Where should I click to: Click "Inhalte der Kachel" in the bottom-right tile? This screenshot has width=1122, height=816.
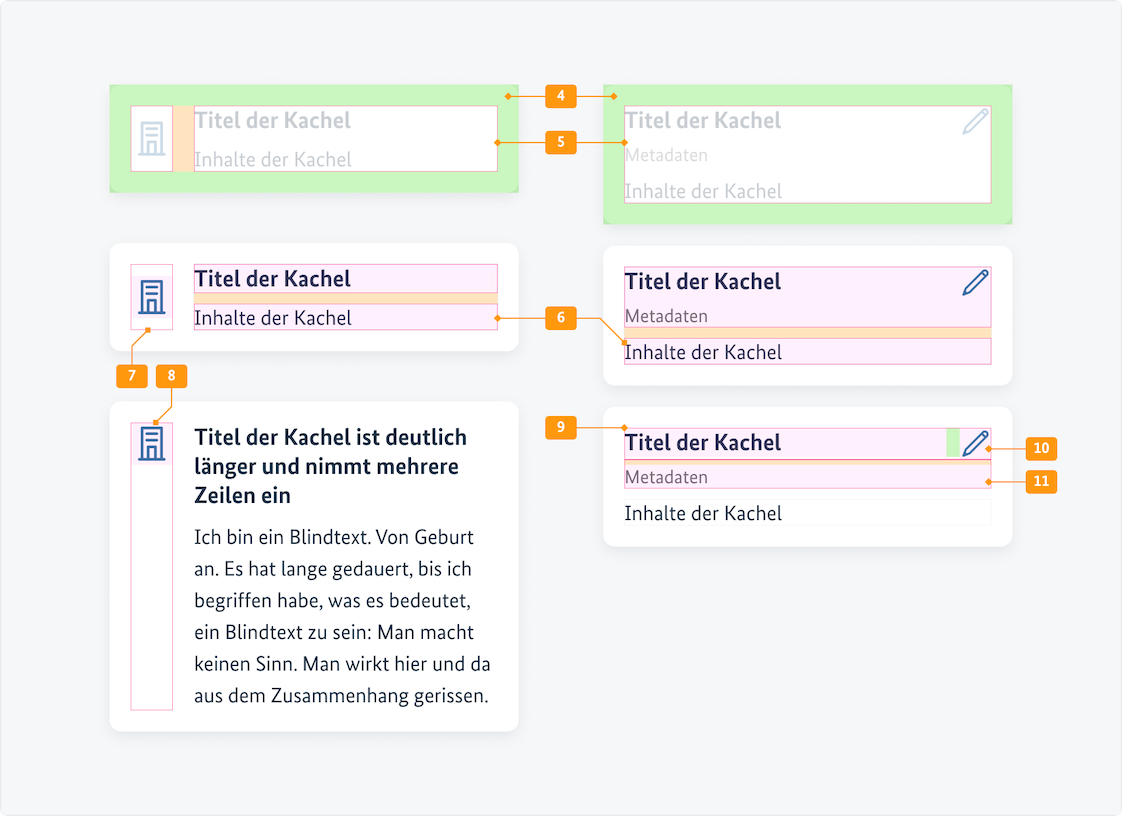pos(703,513)
